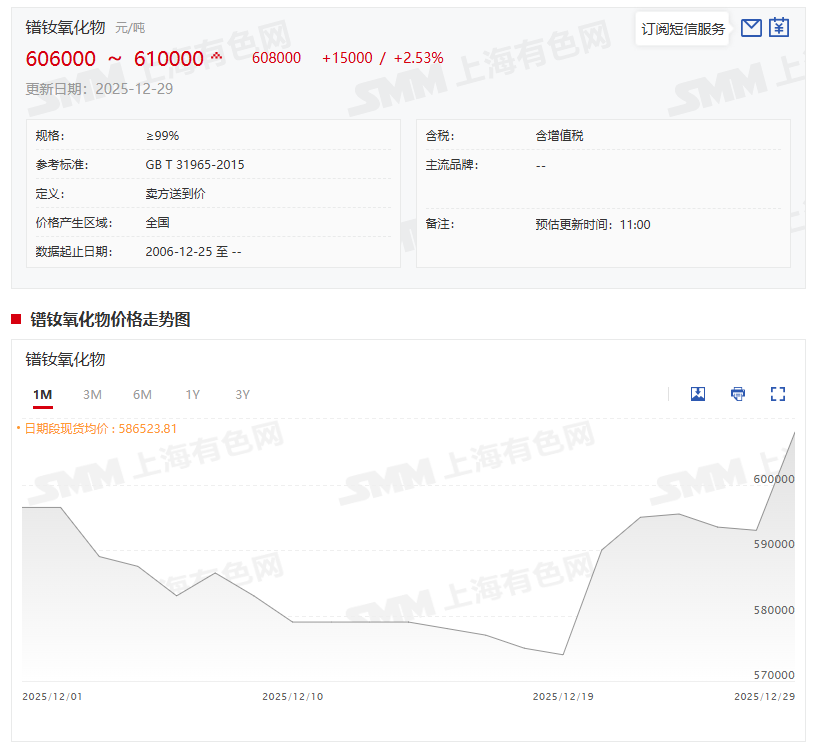Click the spot average price 586523.81 label
Viewport: 819px width, 754px height.
tap(100, 428)
